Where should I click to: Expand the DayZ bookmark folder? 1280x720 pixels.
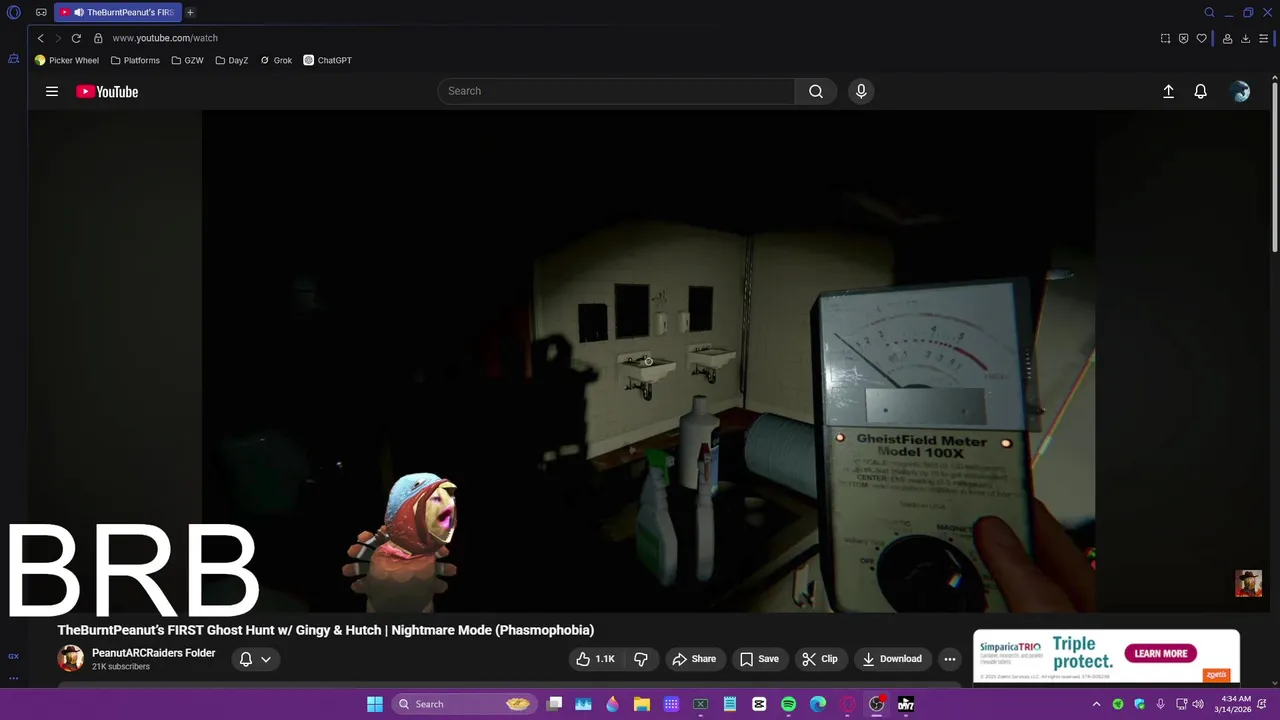click(x=231, y=60)
